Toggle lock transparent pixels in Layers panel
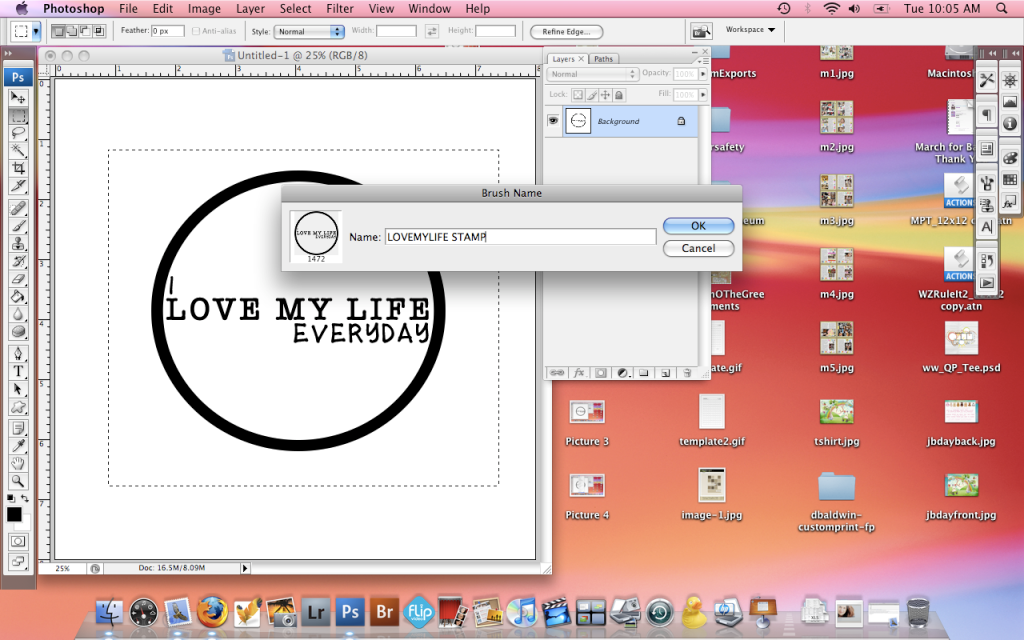 (x=578, y=95)
